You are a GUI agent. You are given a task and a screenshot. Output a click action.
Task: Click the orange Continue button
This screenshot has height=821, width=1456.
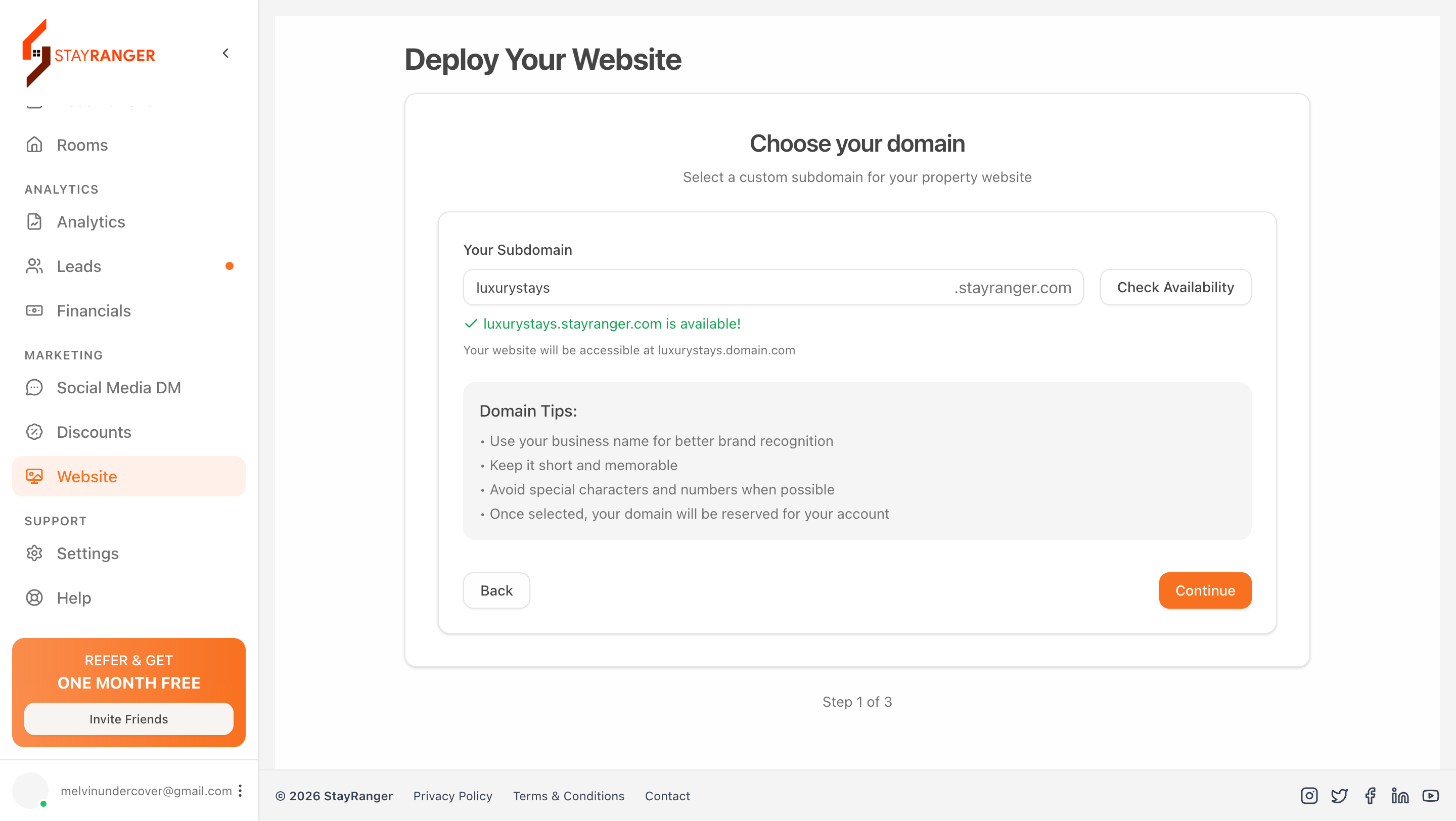coord(1204,590)
